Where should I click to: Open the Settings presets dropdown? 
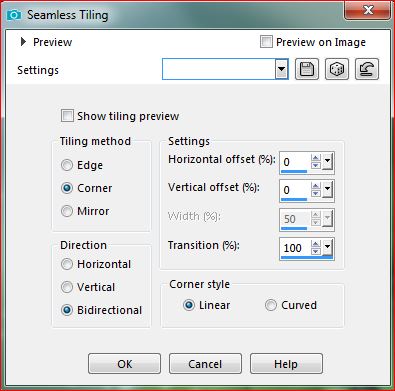pyautogui.click(x=282, y=69)
